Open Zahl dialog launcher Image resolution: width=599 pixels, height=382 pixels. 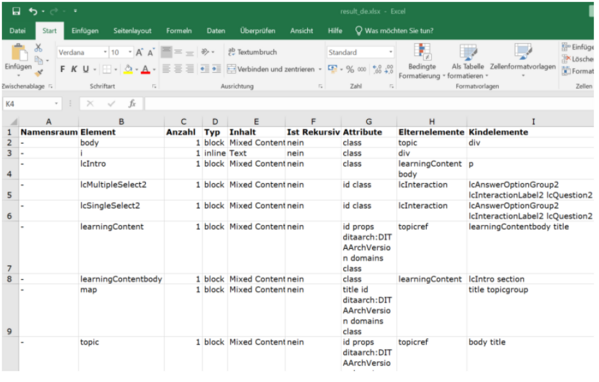pyautogui.click(x=392, y=86)
